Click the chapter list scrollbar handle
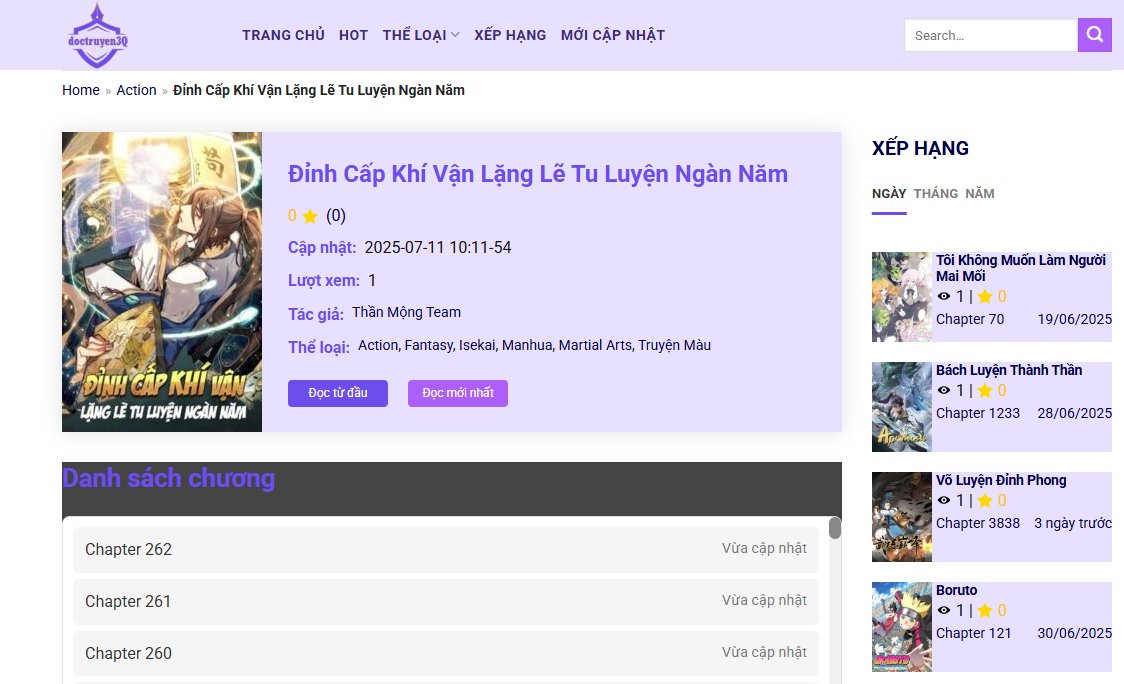Viewport: 1124px width, 684px height. (x=835, y=528)
